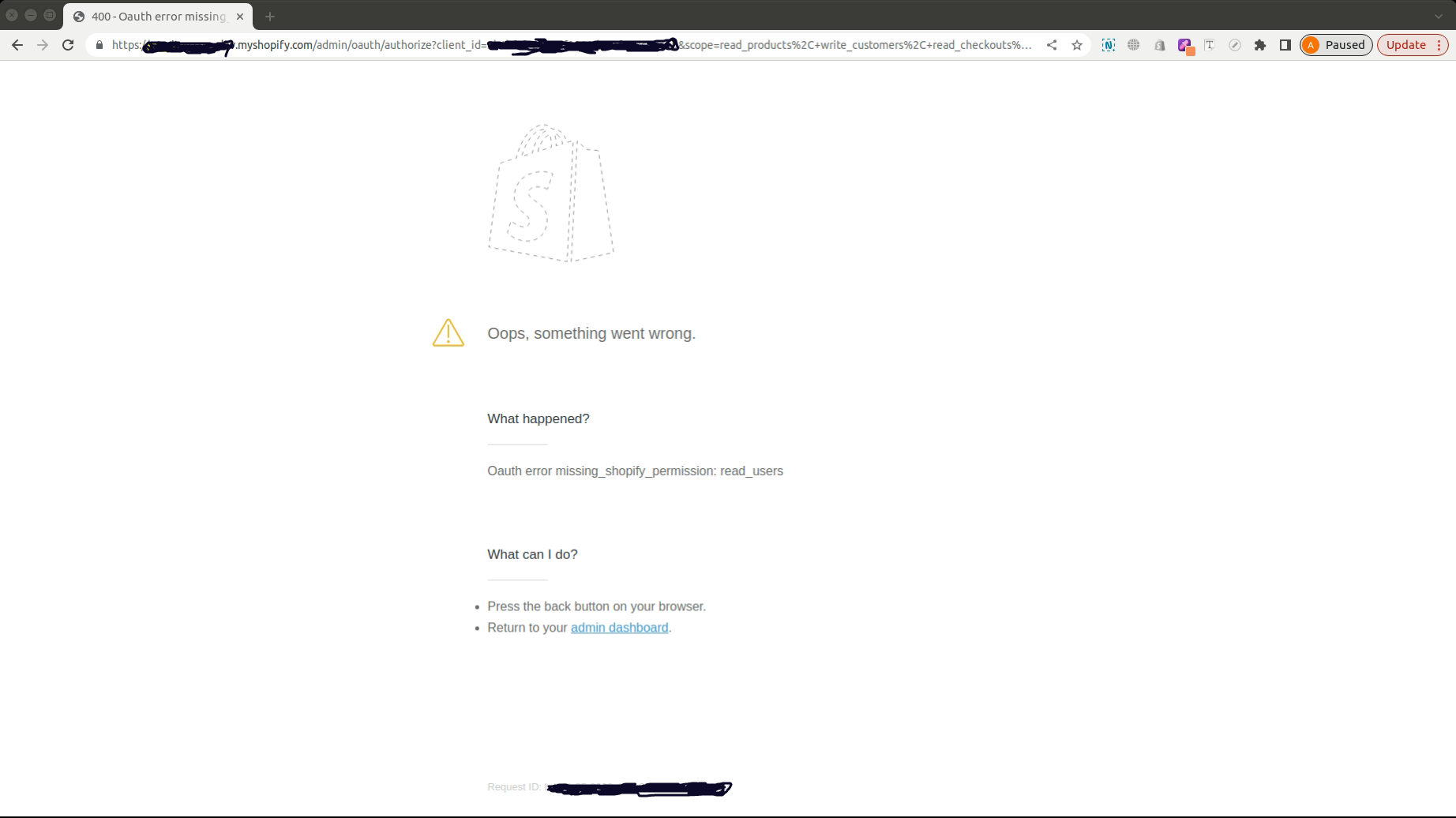Click the Update browser button
This screenshot has width=1456, height=818.
pyautogui.click(x=1406, y=45)
